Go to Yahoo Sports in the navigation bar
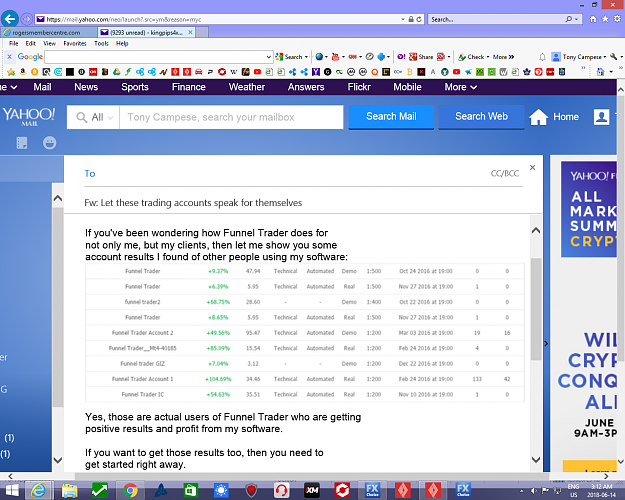The height and width of the screenshot is (500, 625). 135,87
